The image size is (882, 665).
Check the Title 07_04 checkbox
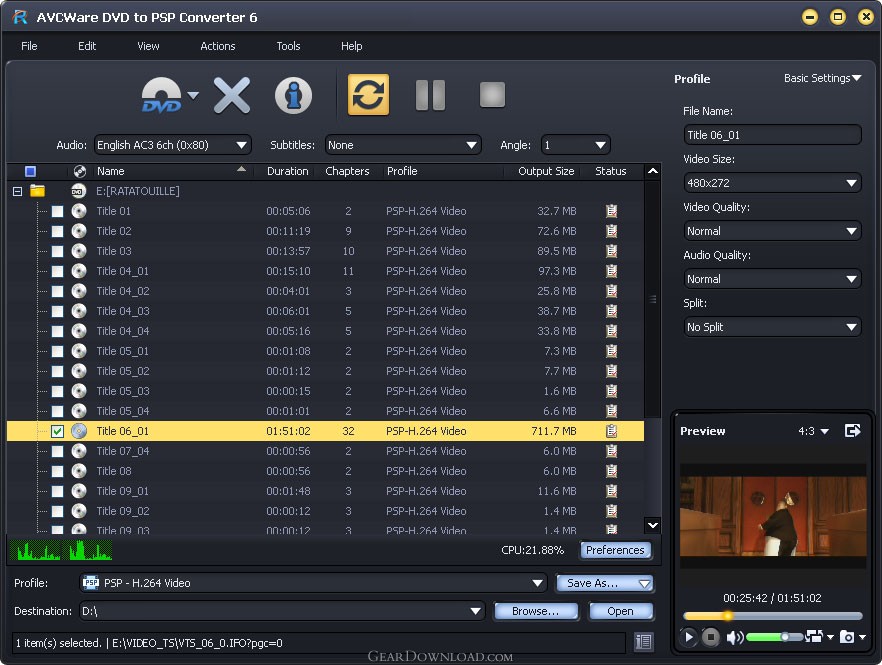coord(57,451)
